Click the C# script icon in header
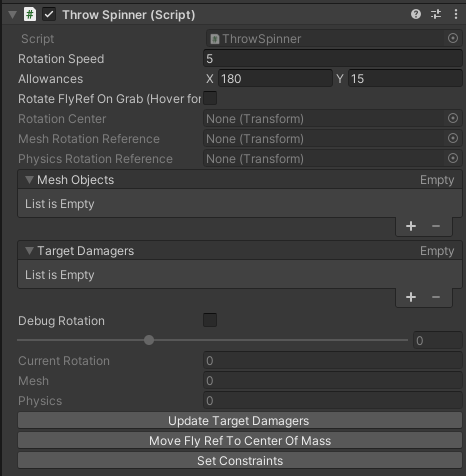The width and height of the screenshot is (466, 476). click(30, 14)
